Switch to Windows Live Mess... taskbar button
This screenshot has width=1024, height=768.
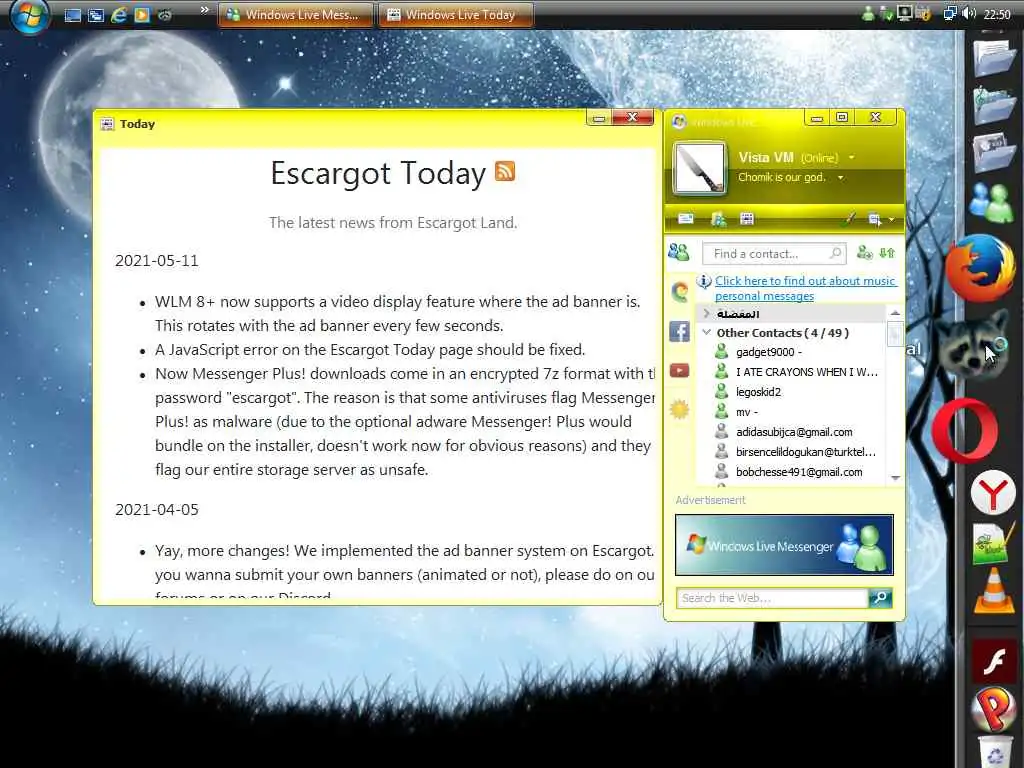click(x=295, y=15)
